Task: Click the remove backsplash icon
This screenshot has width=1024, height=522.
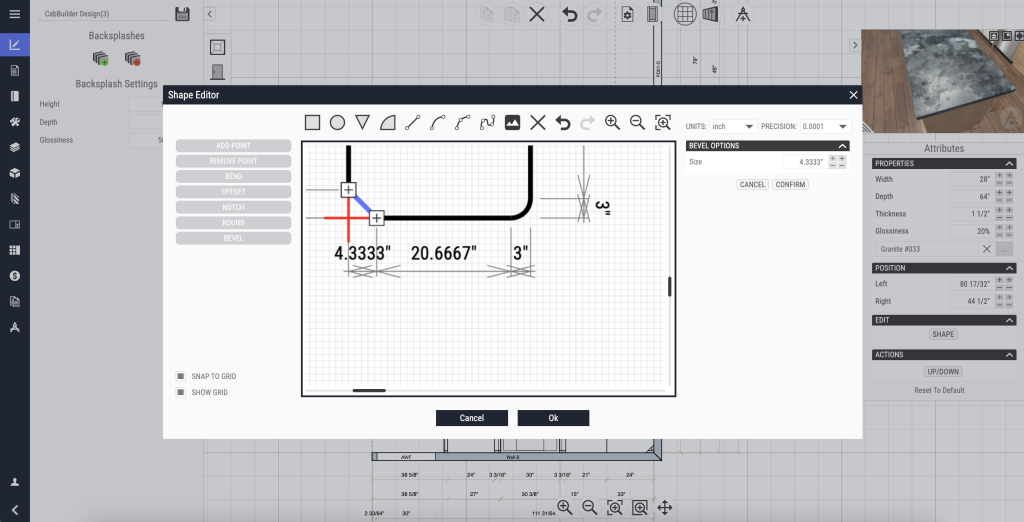Action: pyautogui.click(x=133, y=59)
